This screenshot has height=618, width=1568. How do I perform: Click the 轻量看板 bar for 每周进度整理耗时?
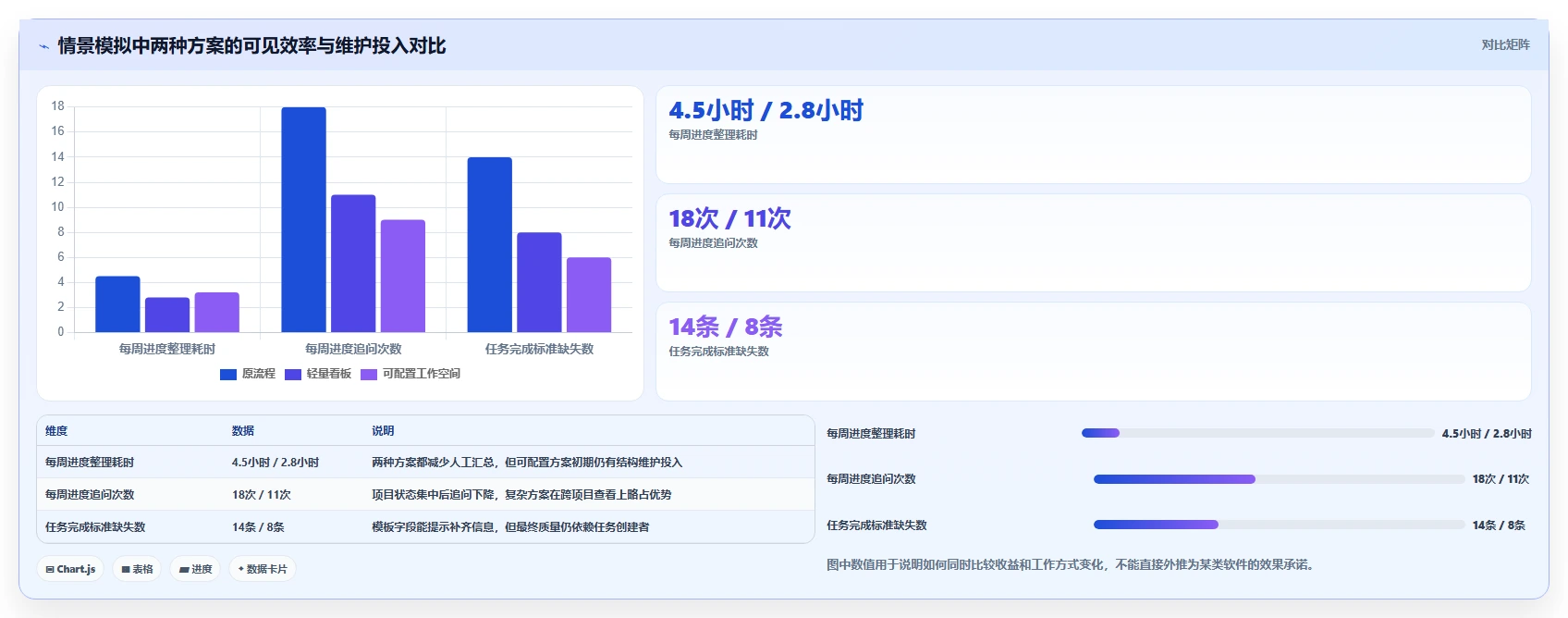coord(167,315)
